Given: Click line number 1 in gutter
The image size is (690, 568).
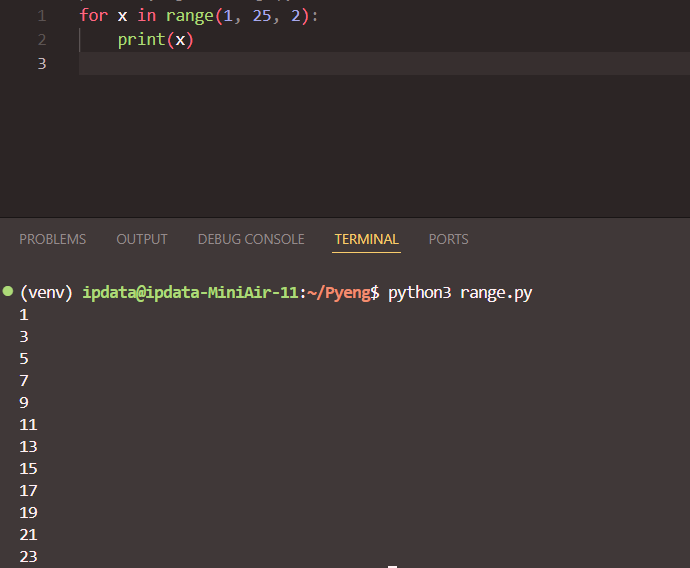Looking at the screenshot, I should click(42, 16).
